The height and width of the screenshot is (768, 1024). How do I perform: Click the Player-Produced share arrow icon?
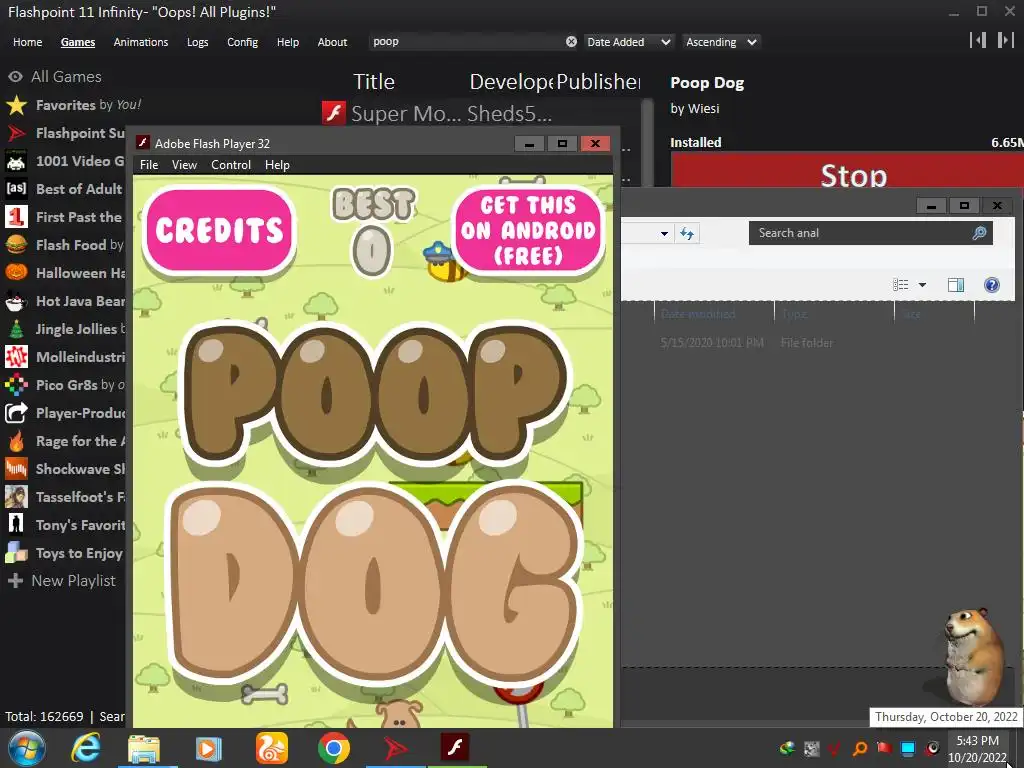(x=16, y=413)
